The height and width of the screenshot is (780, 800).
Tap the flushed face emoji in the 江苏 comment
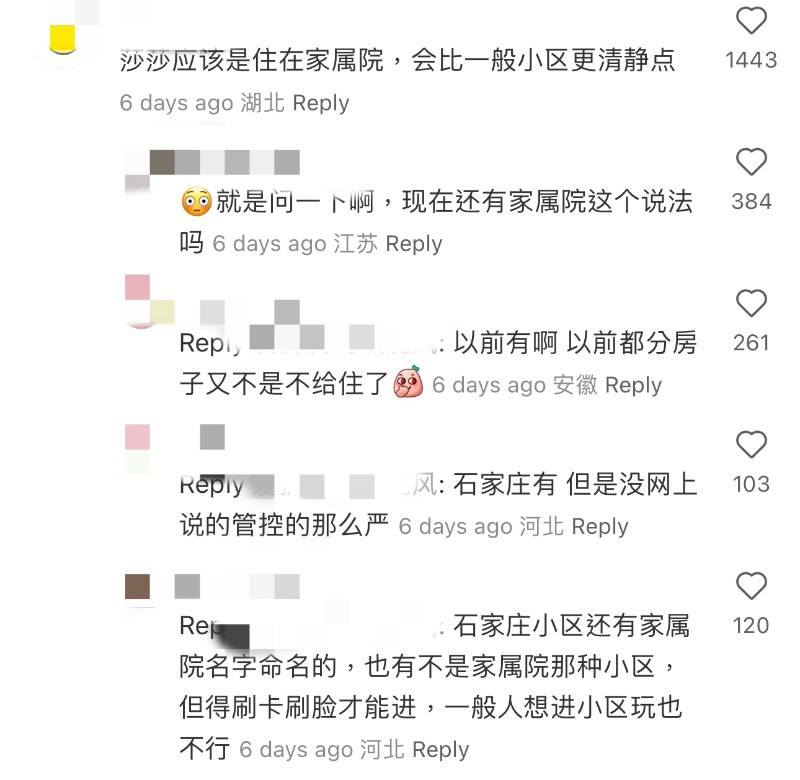196,202
